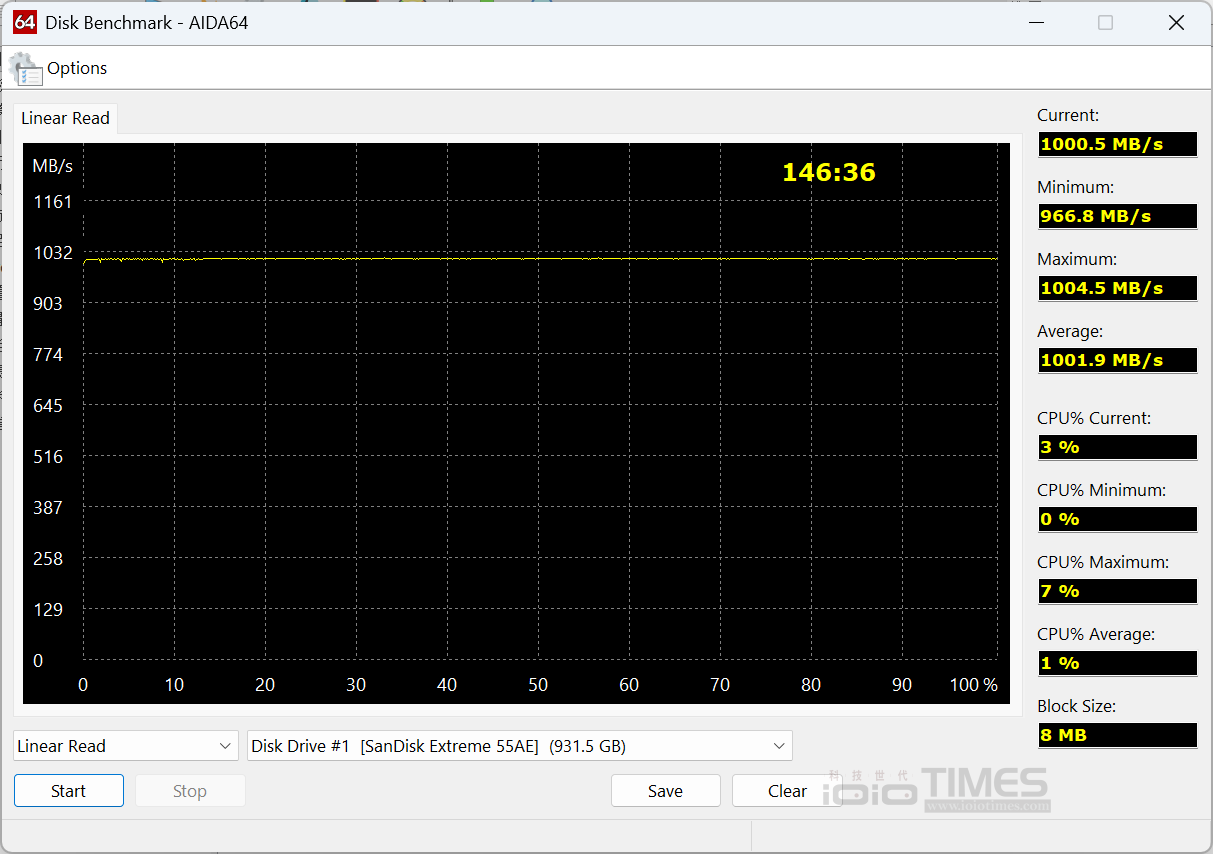The image size is (1213, 854).
Task: Click the yellow 146:36 elapsed time display
Action: [x=829, y=171]
